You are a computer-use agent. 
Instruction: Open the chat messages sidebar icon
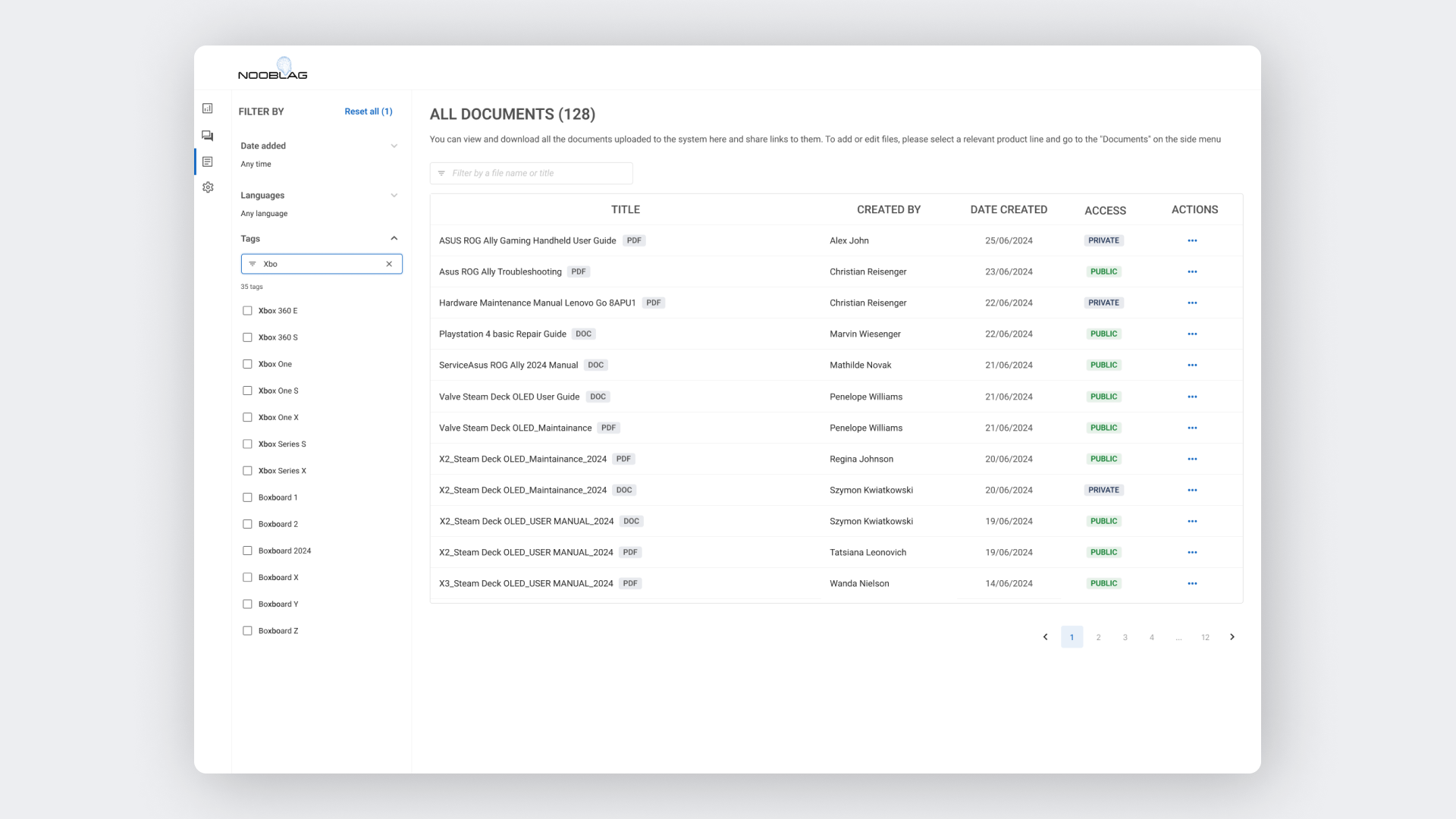208,136
